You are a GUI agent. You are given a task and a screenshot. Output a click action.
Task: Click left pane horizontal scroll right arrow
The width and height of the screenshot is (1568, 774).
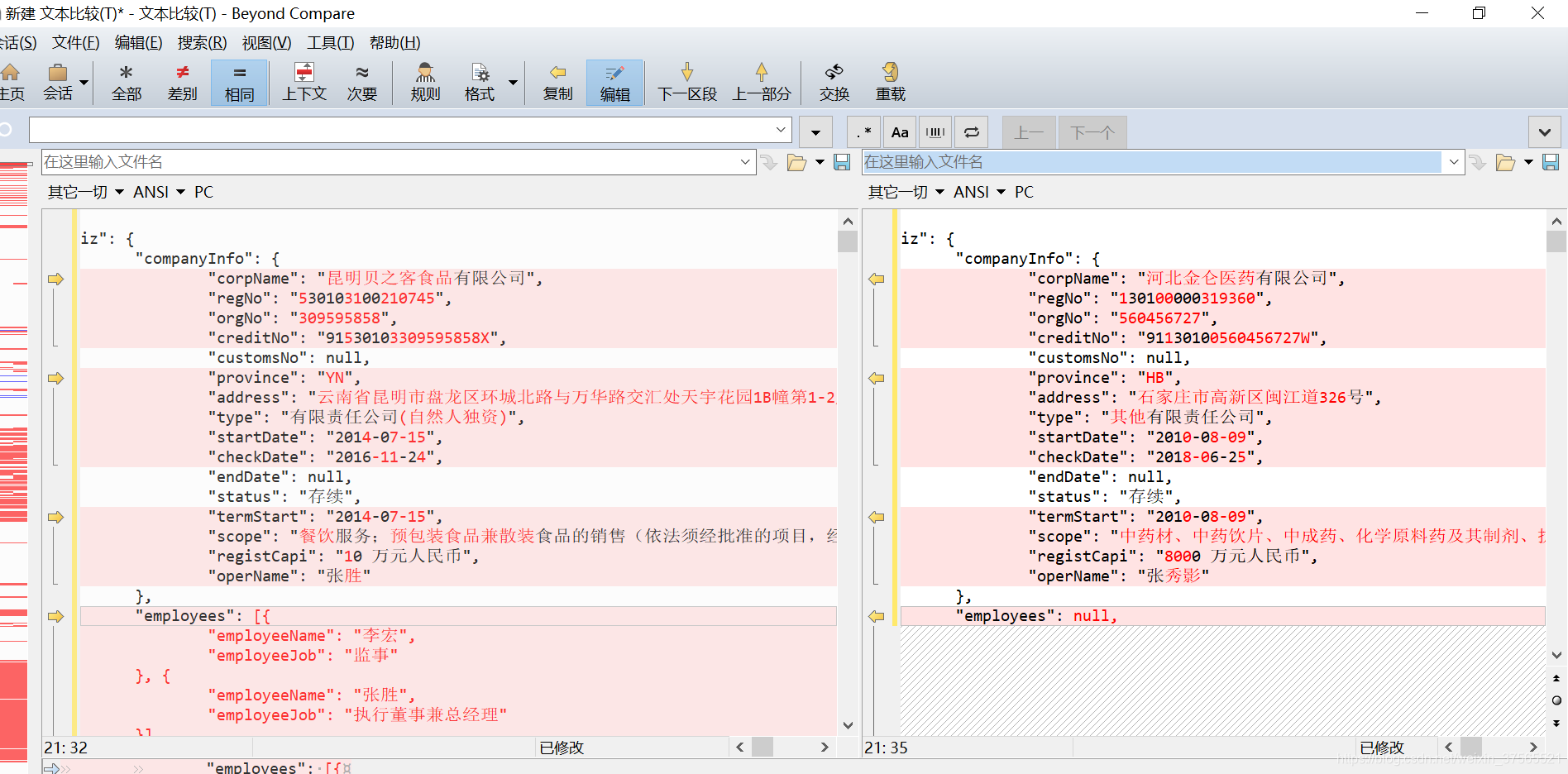(x=825, y=747)
